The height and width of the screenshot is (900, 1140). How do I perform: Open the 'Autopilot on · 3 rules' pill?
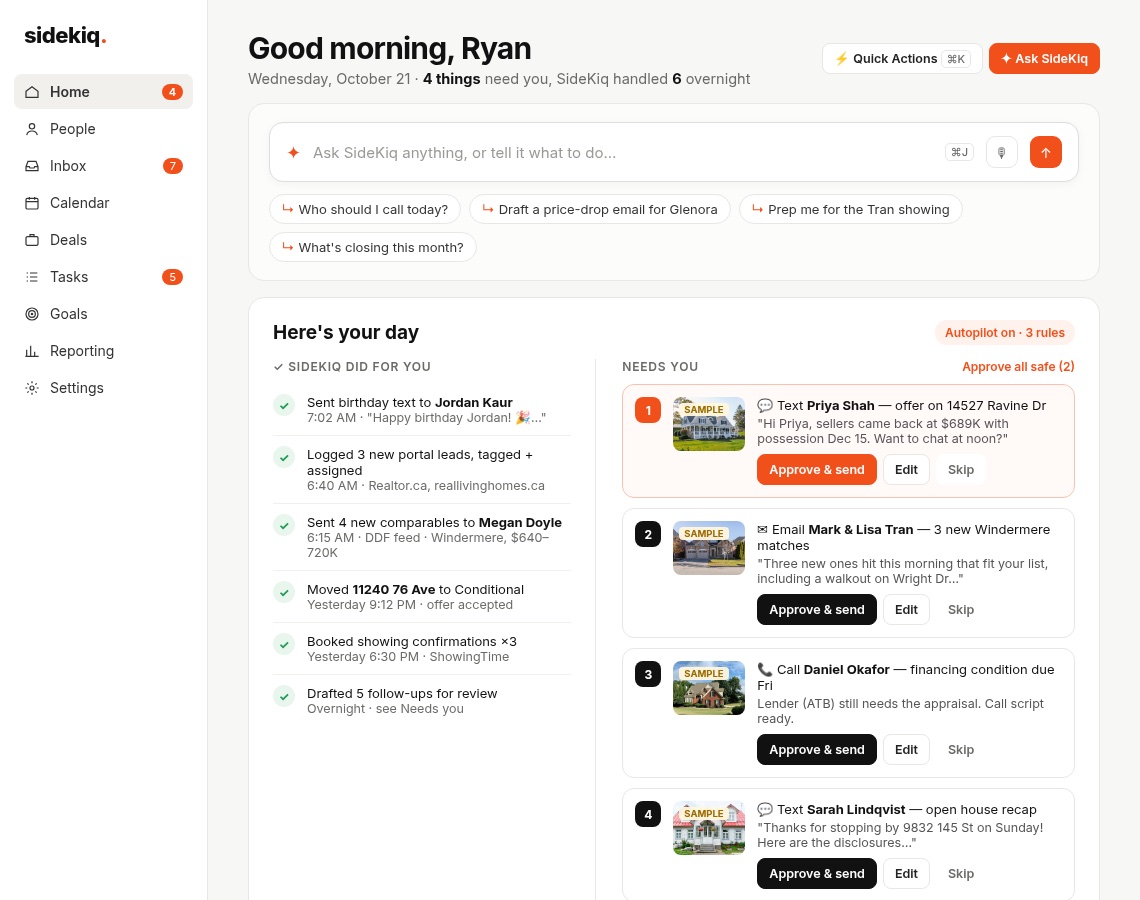pos(1005,333)
